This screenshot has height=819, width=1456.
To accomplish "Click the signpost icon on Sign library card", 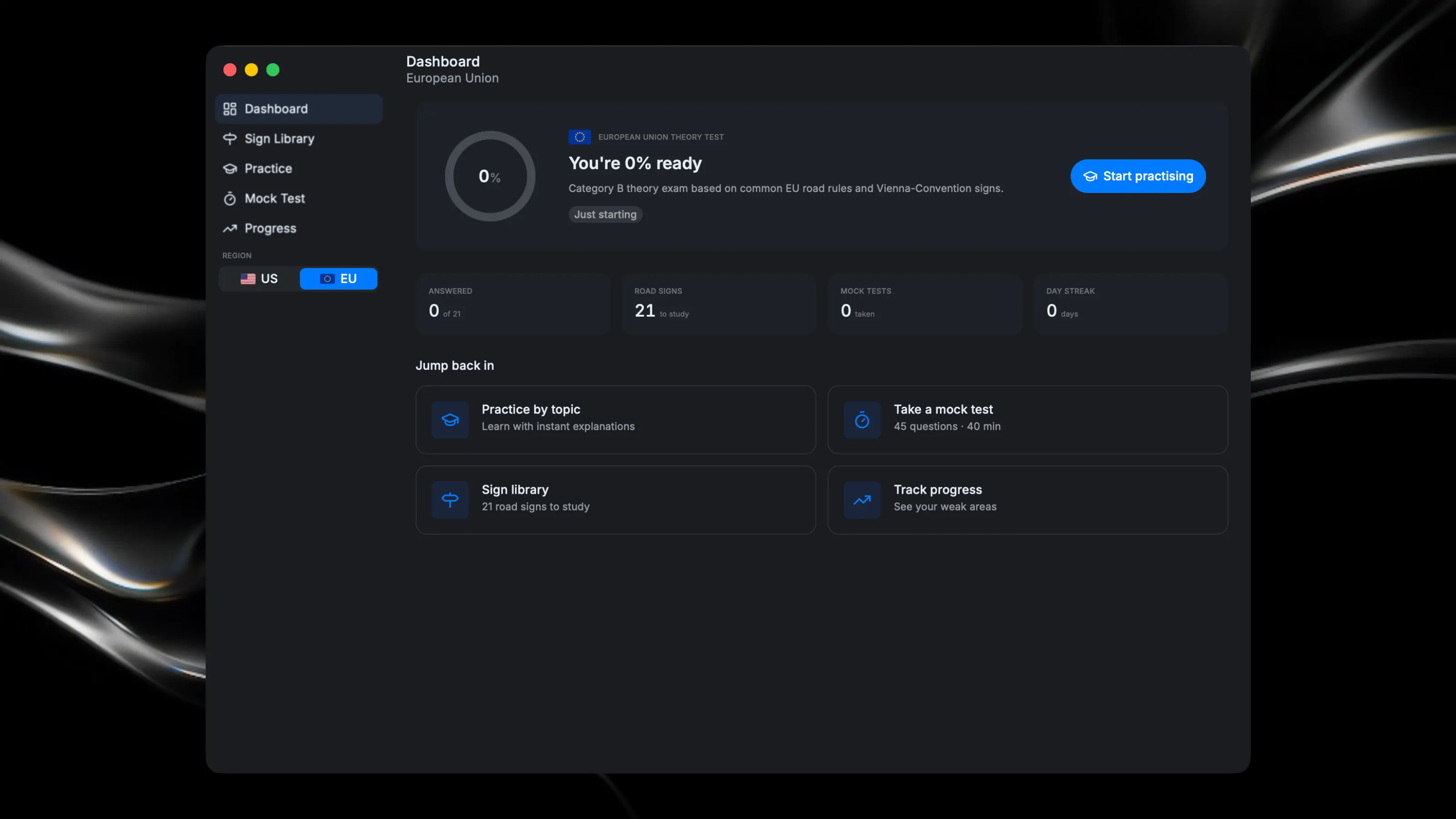I will [x=450, y=500].
